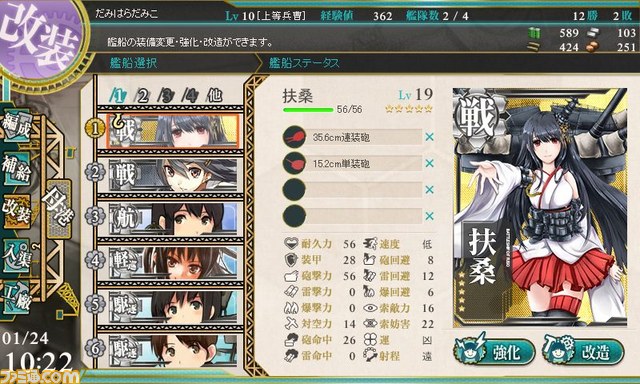
Task: Switch to fleet tab 3
Action: pyautogui.click(x=166, y=96)
